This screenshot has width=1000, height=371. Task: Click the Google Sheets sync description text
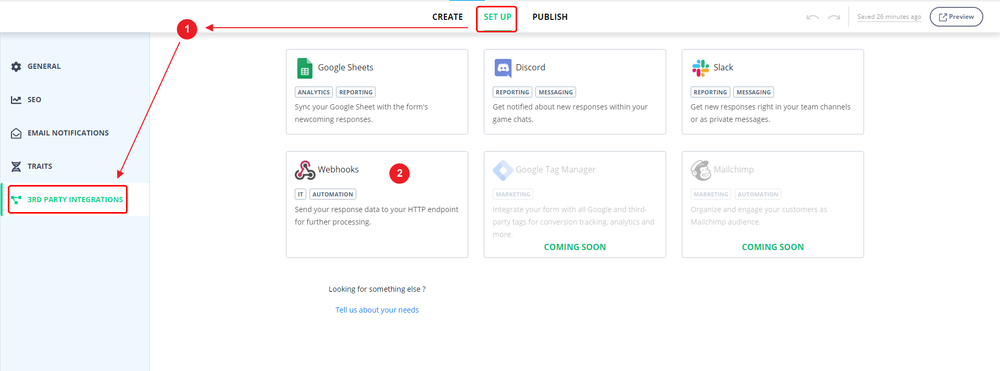pyautogui.click(x=361, y=113)
